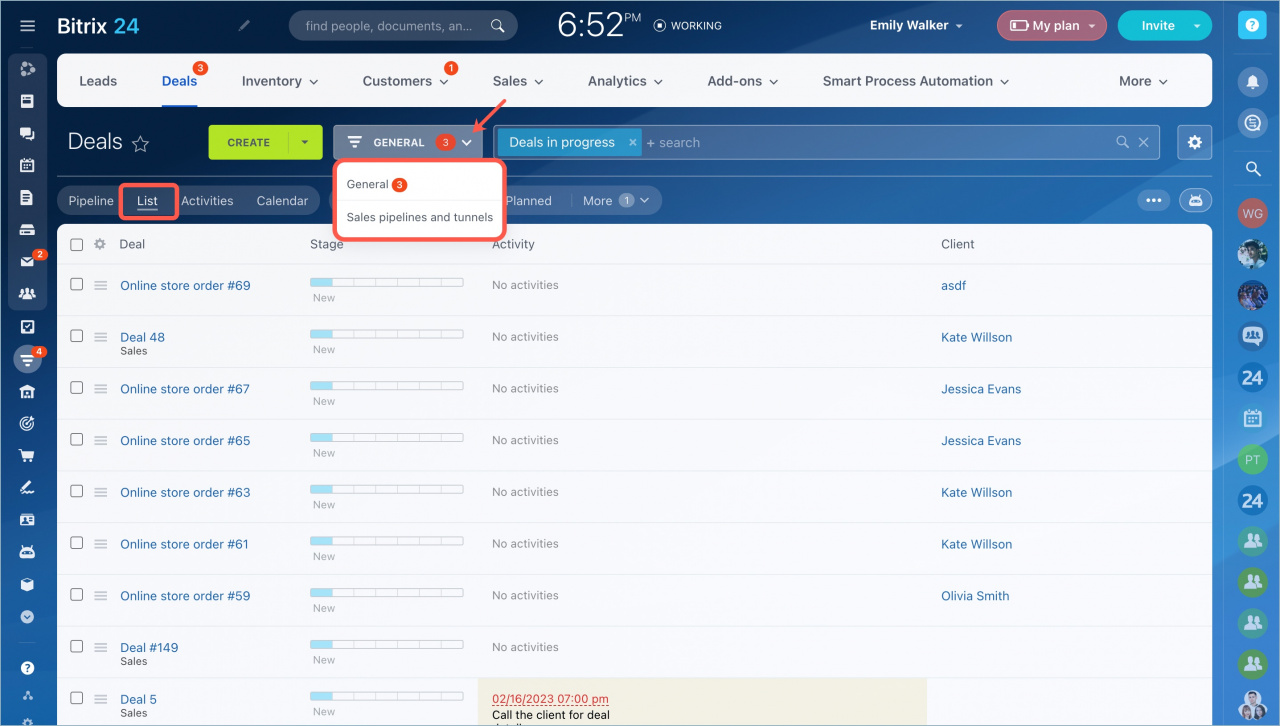The height and width of the screenshot is (726, 1280).
Task: Open the chat bubbles icon in left sidebar
Action: pyautogui.click(x=27, y=133)
